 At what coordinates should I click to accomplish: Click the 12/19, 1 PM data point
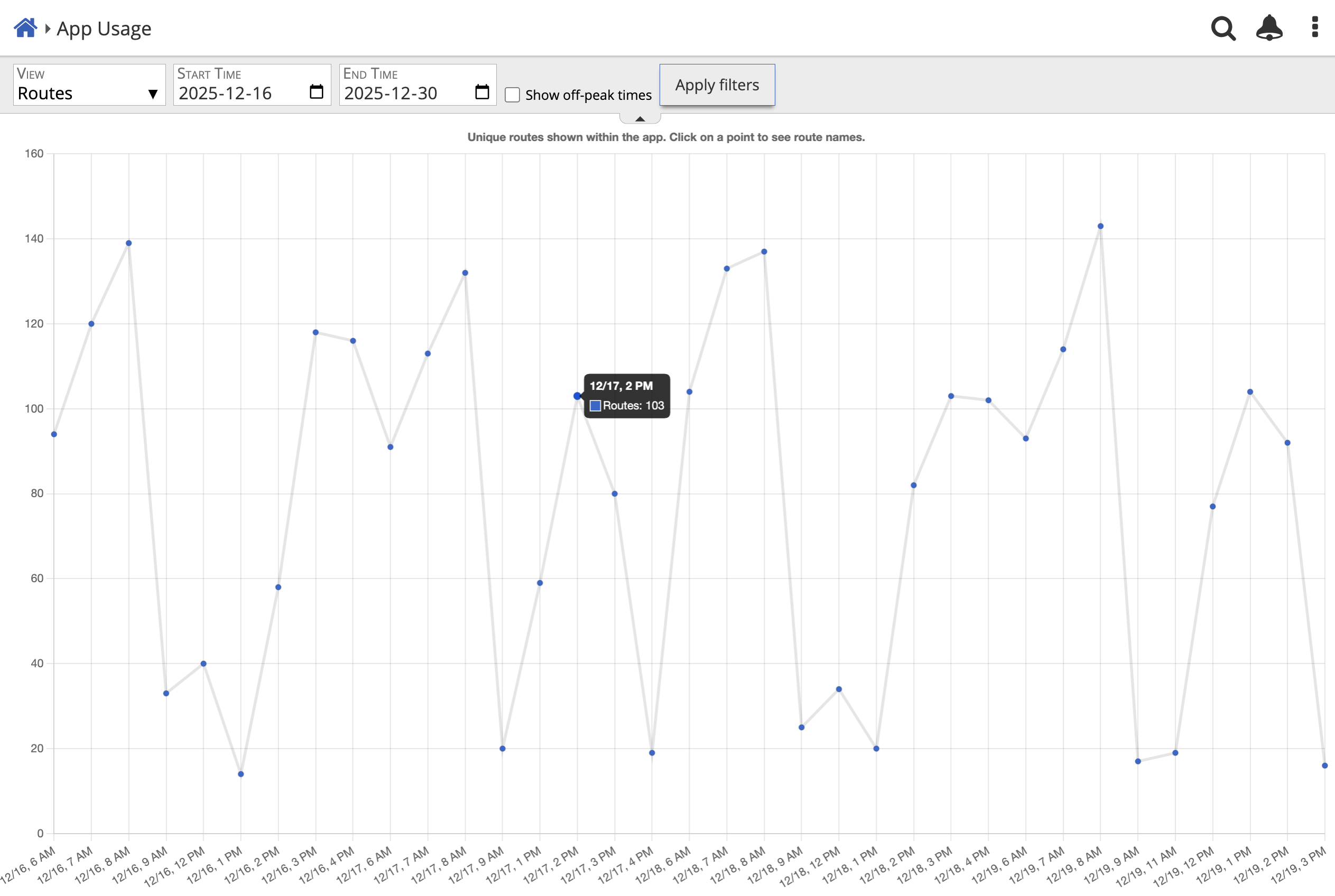1250,392
